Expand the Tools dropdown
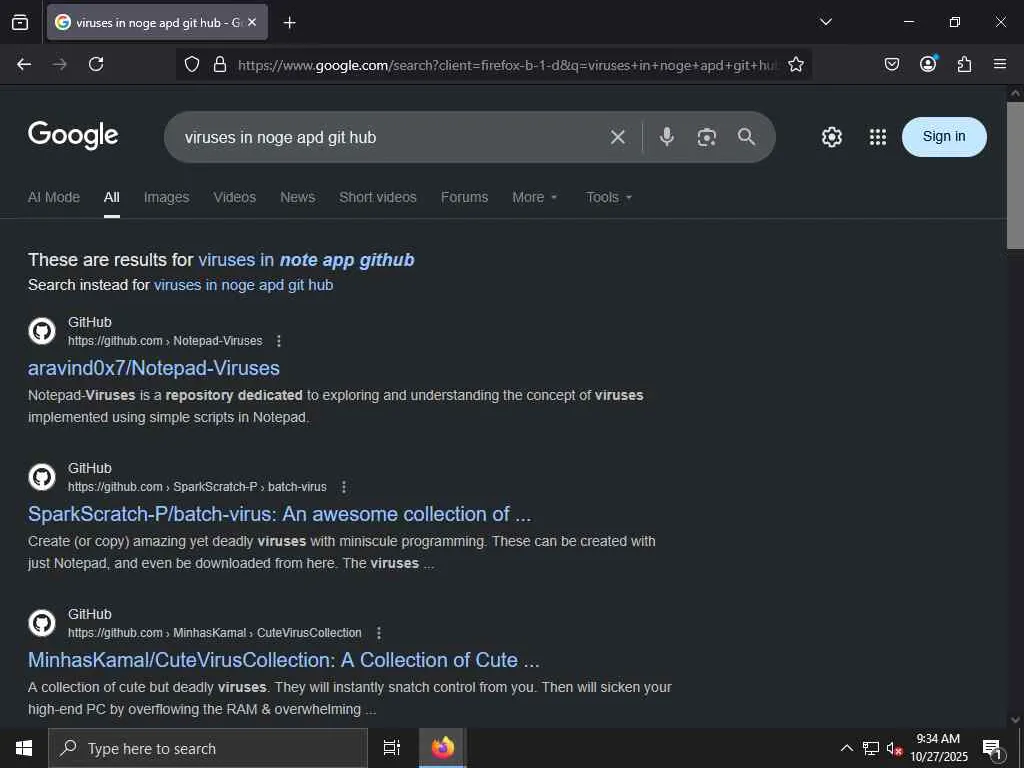 (609, 197)
